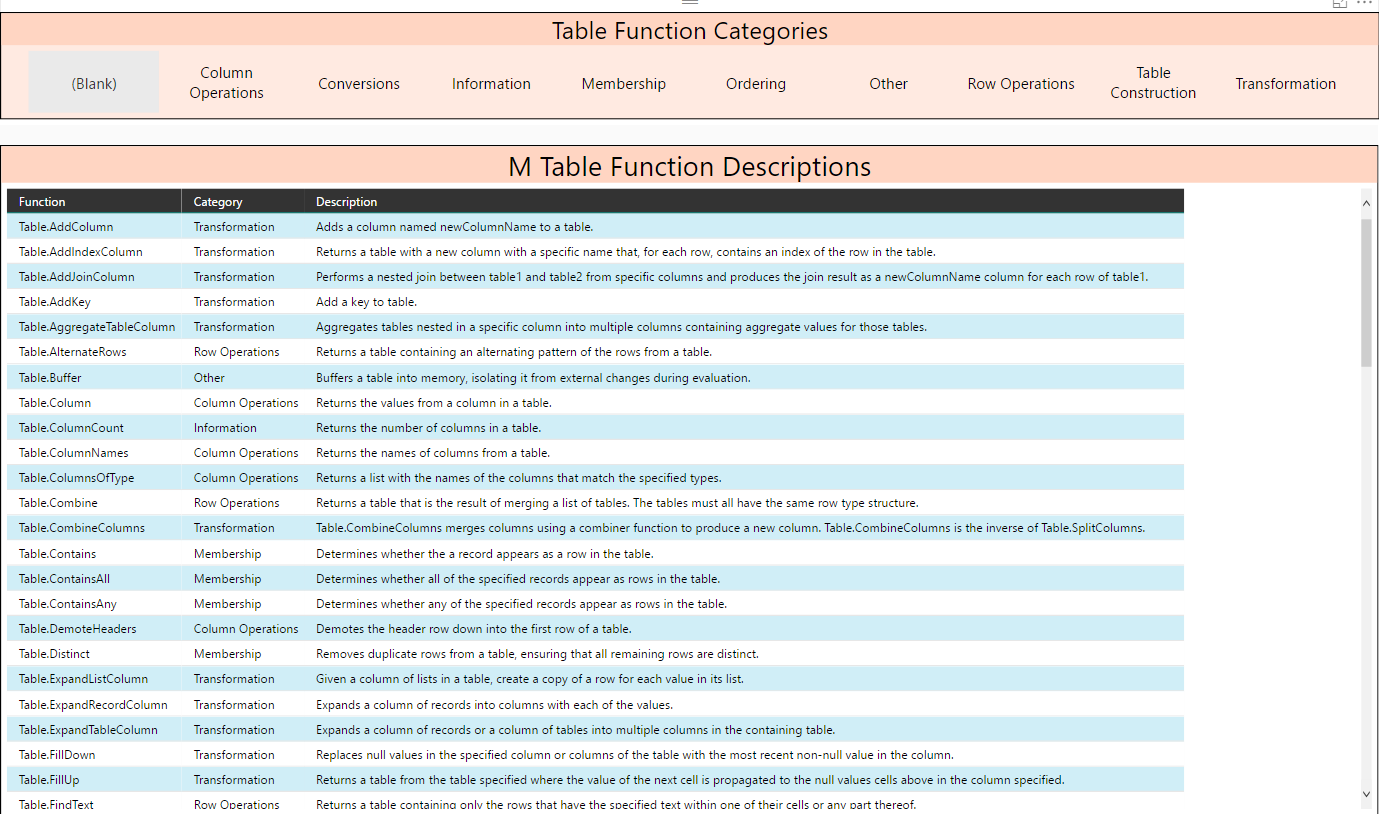
Task: Open the More options ellipsis menu
Action: point(1365,4)
